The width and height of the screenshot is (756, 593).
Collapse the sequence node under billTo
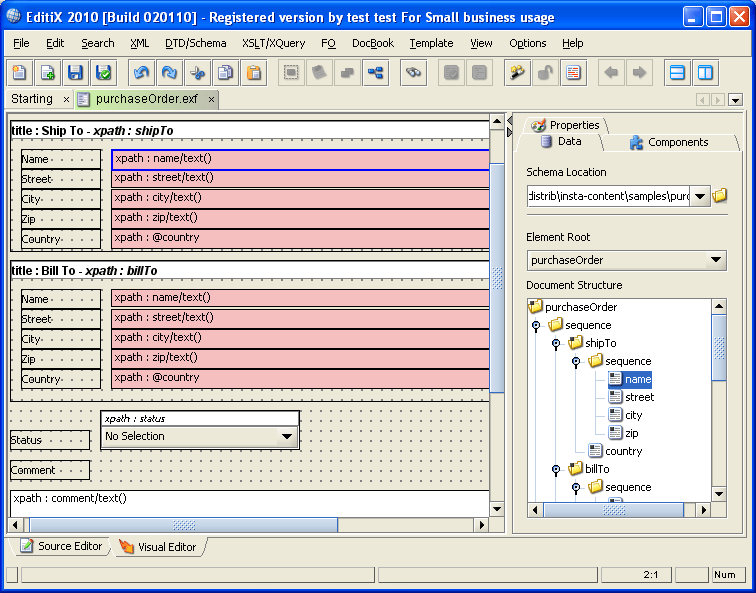point(576,487)
